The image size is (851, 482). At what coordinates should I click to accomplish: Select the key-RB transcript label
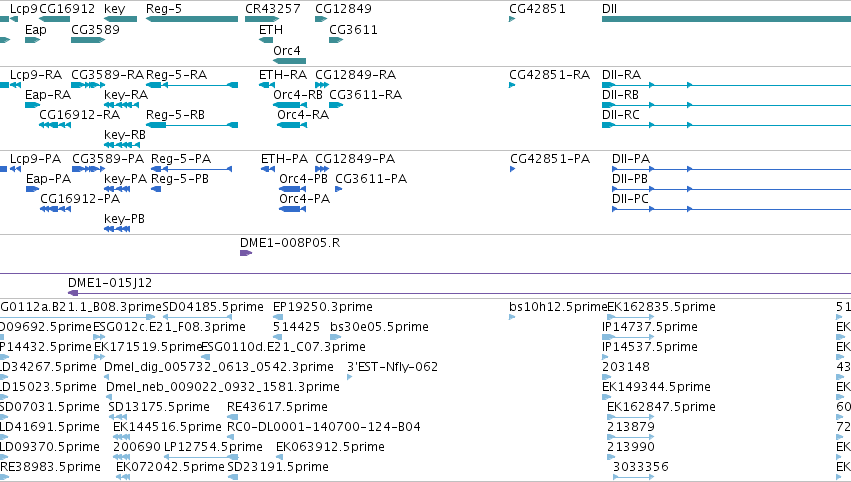125,135
